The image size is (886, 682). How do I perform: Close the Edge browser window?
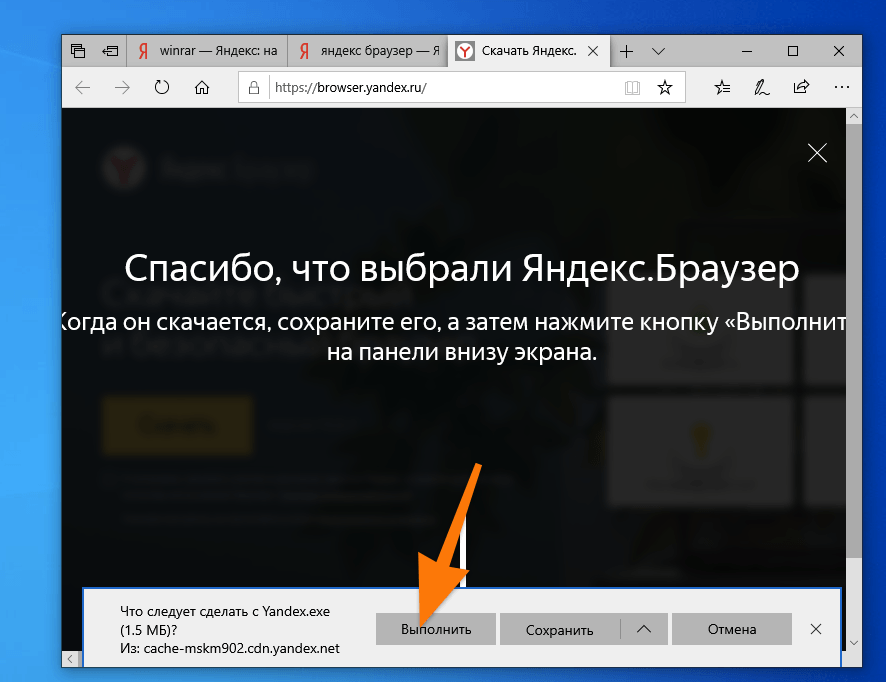coord(839,51)
